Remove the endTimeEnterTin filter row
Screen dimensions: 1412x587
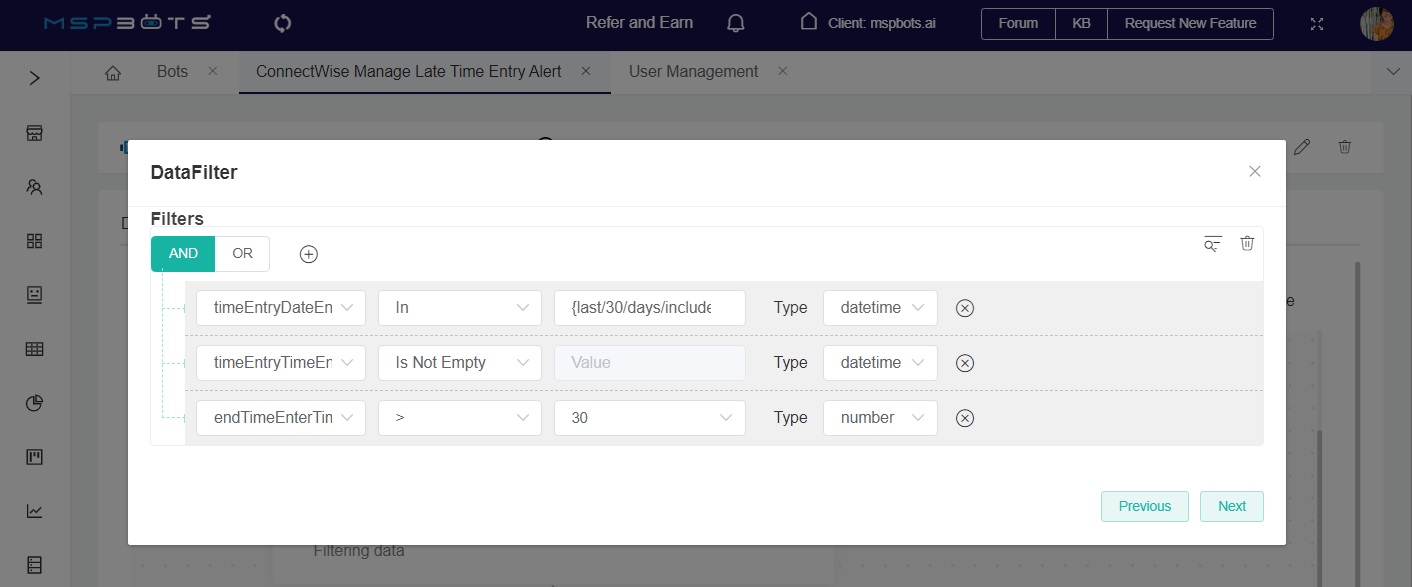coord(964,418)
